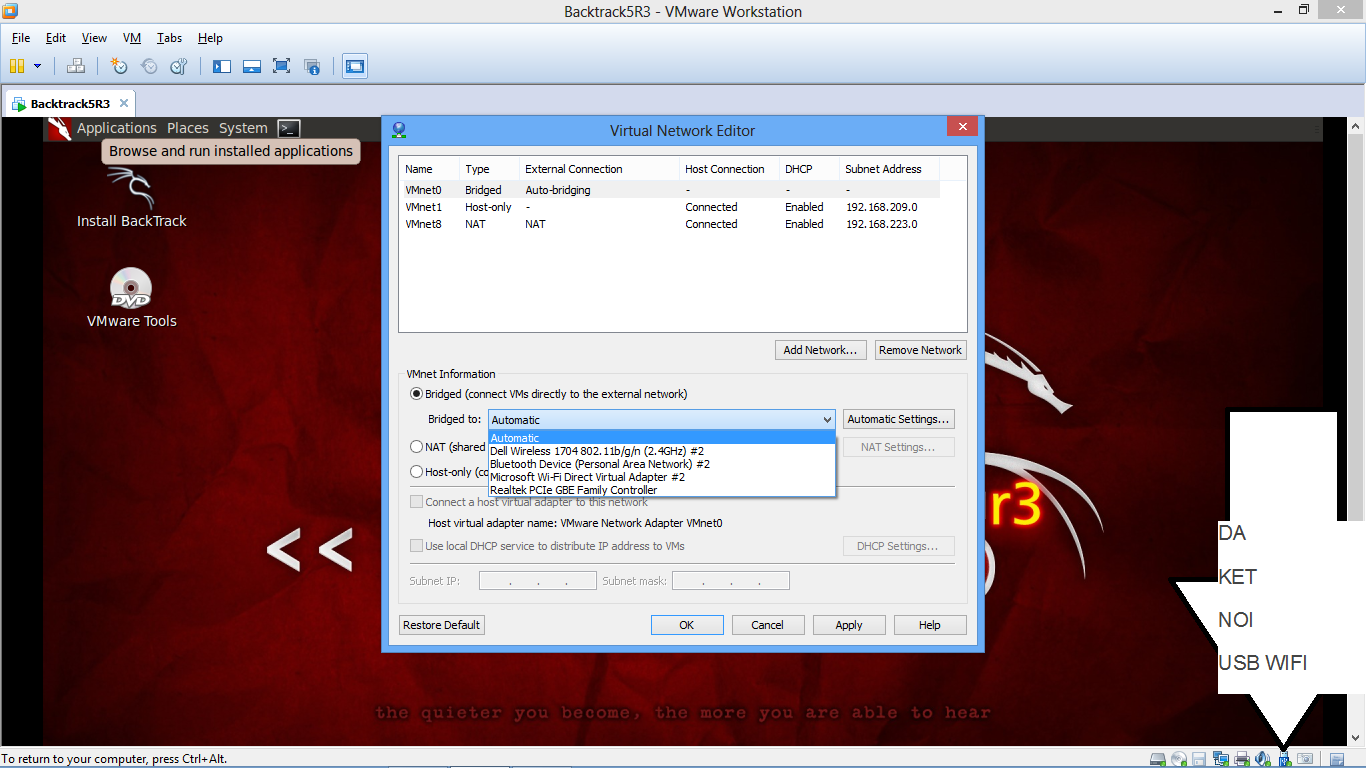1366x768 pixels.
Task: Click subnet address 192.168.223.0 cell
Action: click(882, 224)
